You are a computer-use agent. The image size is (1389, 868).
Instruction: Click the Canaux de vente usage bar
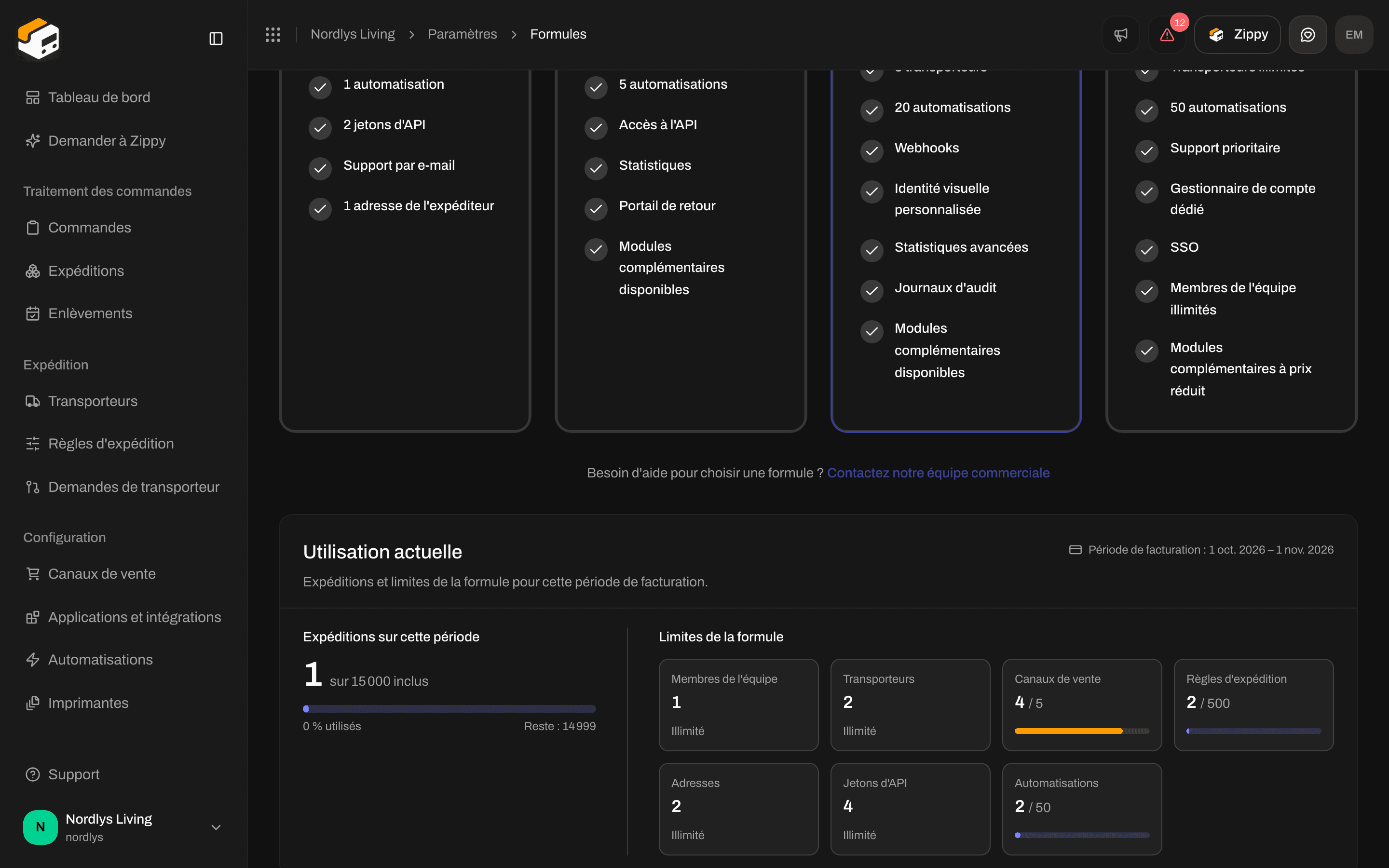1081,731
